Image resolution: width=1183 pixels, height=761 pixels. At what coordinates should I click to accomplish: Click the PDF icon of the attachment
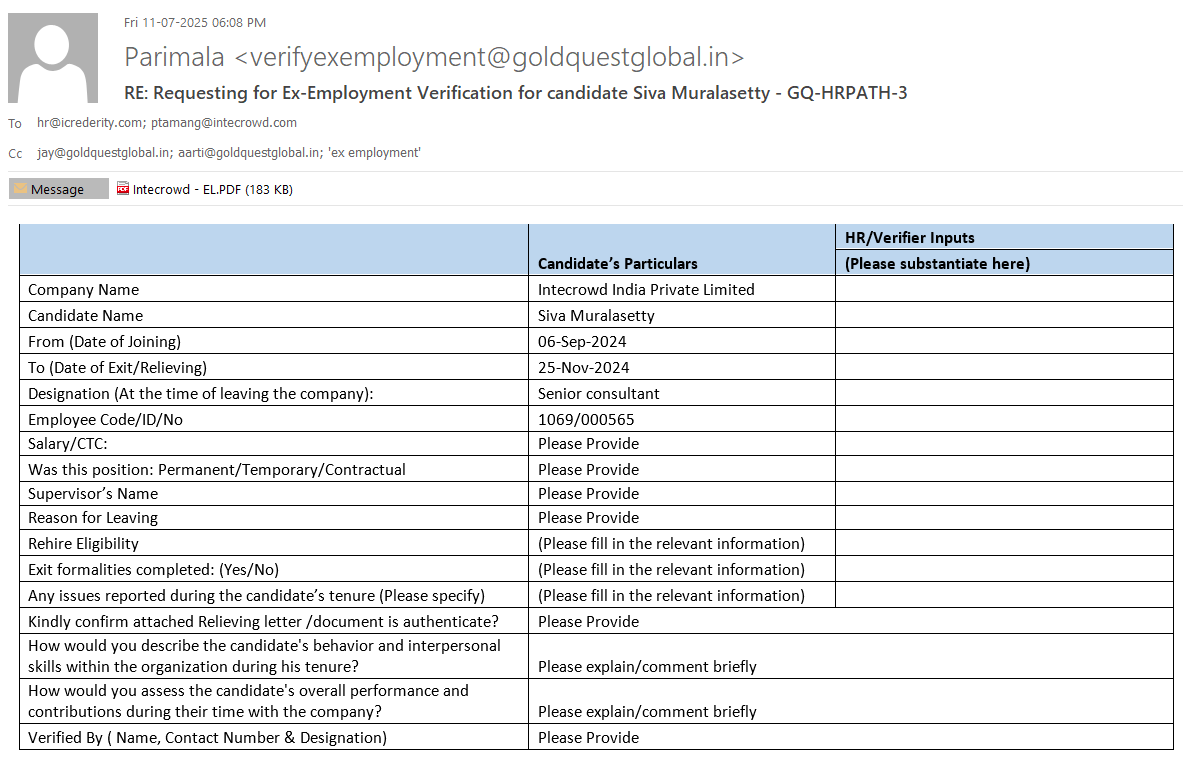123,189
